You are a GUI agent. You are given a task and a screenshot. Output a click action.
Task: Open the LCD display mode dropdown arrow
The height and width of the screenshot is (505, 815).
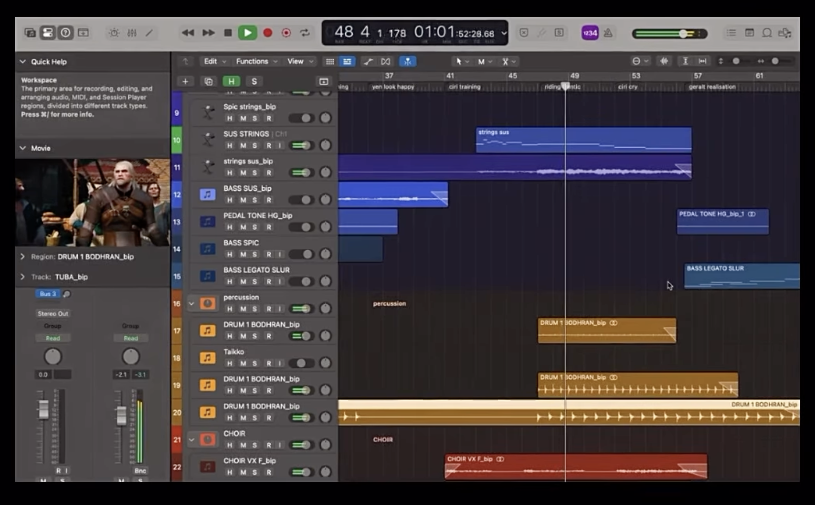point(504,33)
